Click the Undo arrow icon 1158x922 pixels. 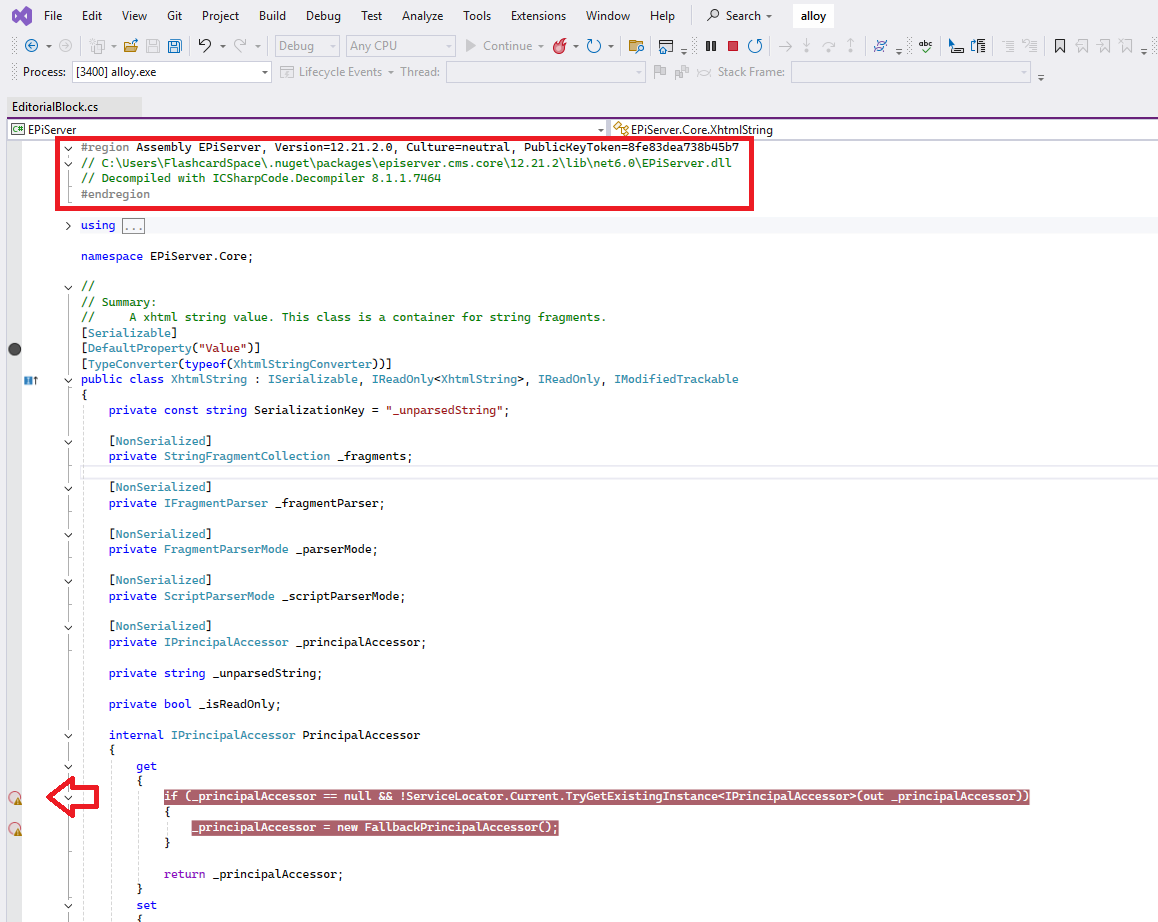[x=205, y=46]
